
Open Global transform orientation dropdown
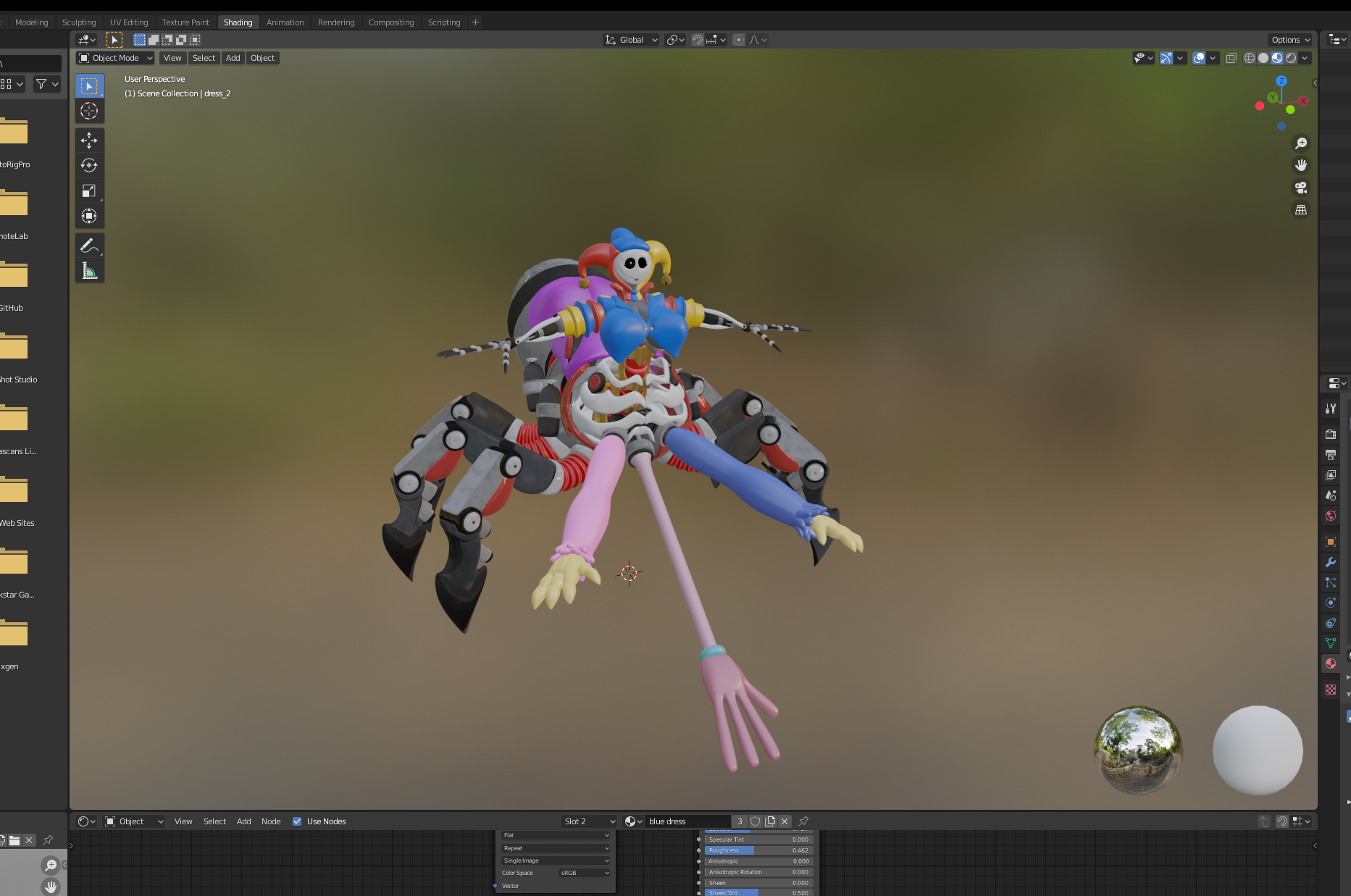pos(631,40)
